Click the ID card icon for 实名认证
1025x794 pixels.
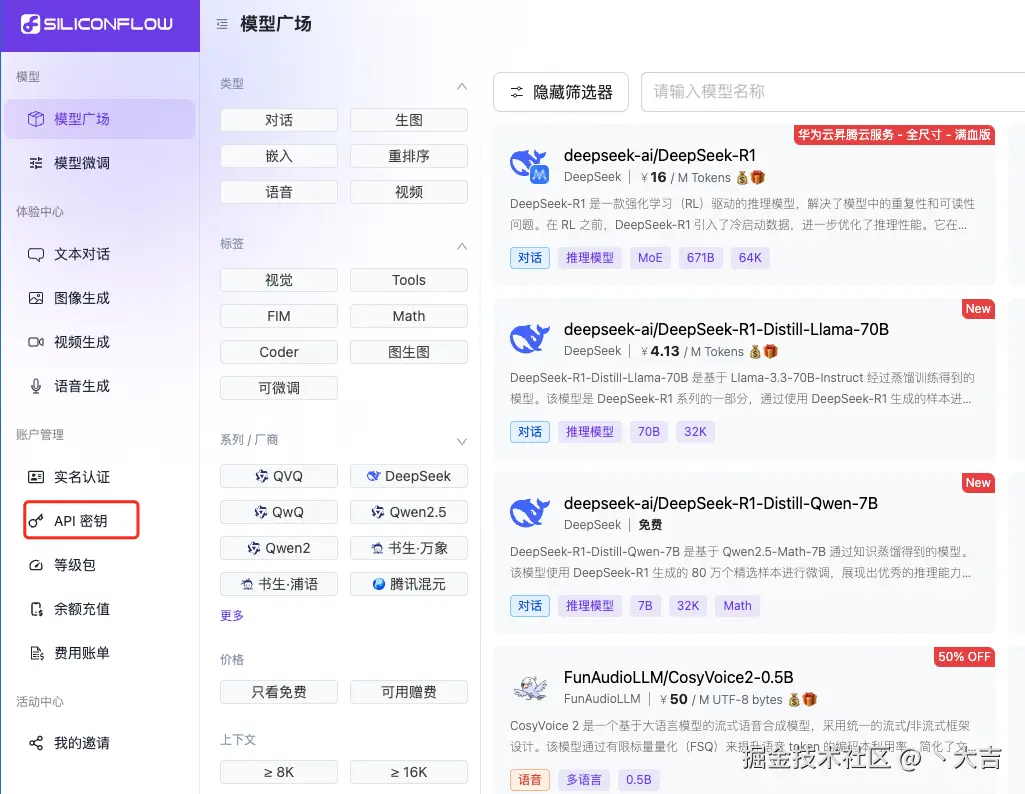36,477
